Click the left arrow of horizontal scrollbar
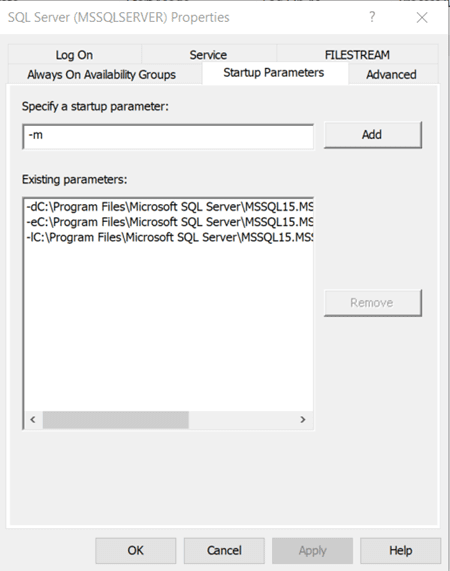Image resolution: width=450 pixels, height=571 pixels. 33,420
